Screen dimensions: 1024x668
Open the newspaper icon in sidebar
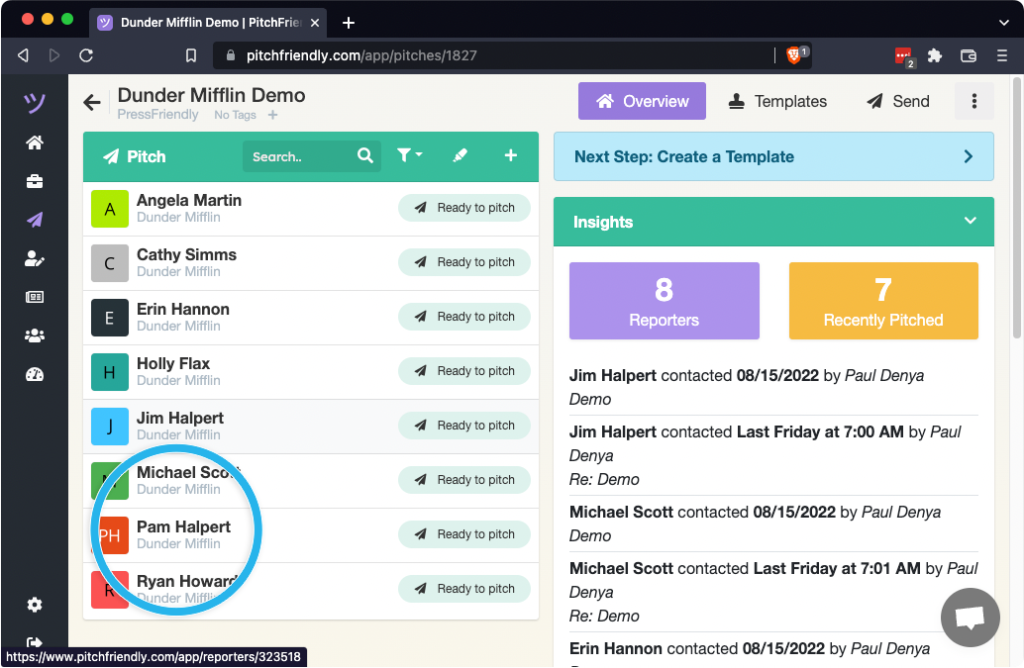pyautogui.click(x=34, y=297)
